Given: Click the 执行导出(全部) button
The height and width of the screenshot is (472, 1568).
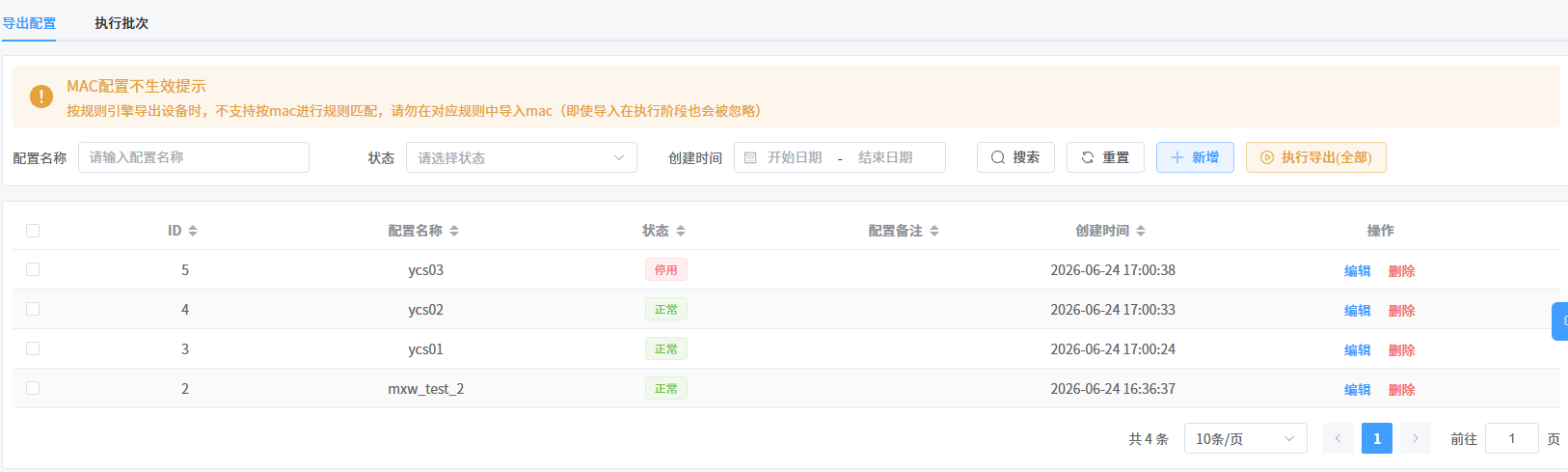Looking at the screenshot, I should 1316,157.
